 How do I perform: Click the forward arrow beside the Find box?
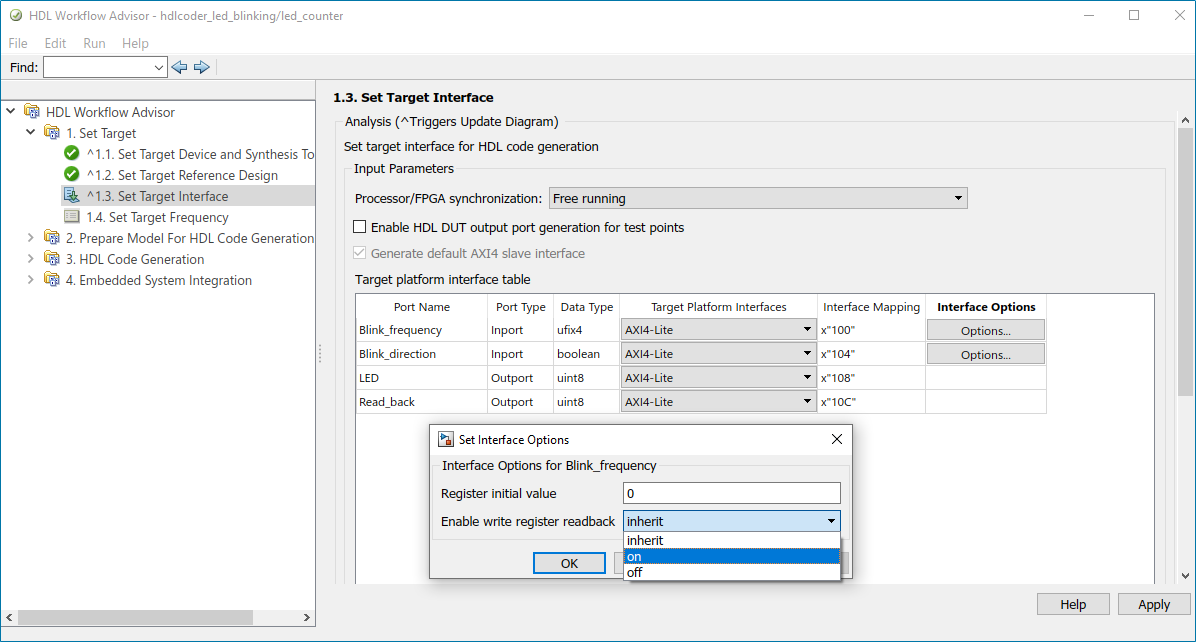pos(202,67)
